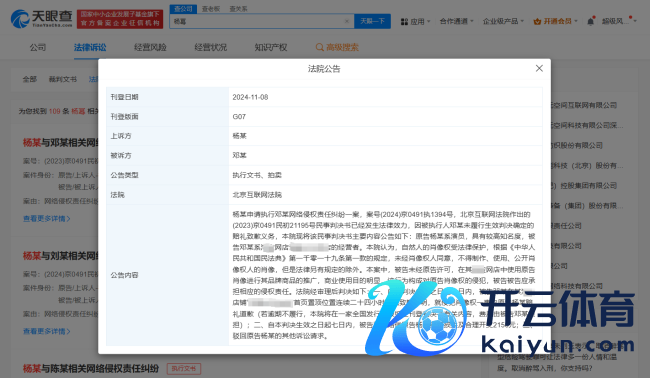Open 高级搜索 advanced search
Image resolution: width=650 pixels, height=378 pixels.
pos(337,47)
